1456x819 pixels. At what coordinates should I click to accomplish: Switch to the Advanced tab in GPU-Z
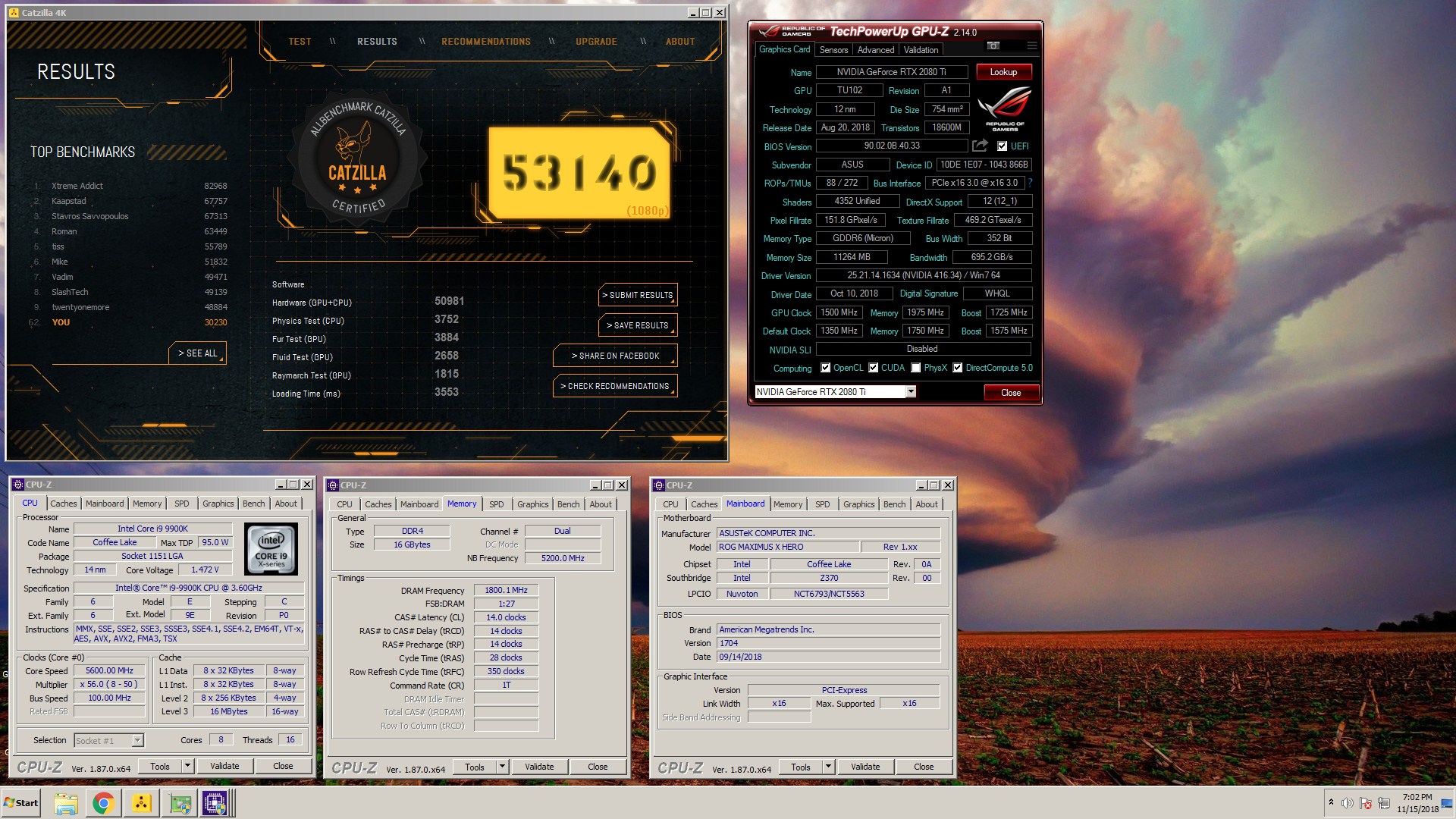pos(876,50)
